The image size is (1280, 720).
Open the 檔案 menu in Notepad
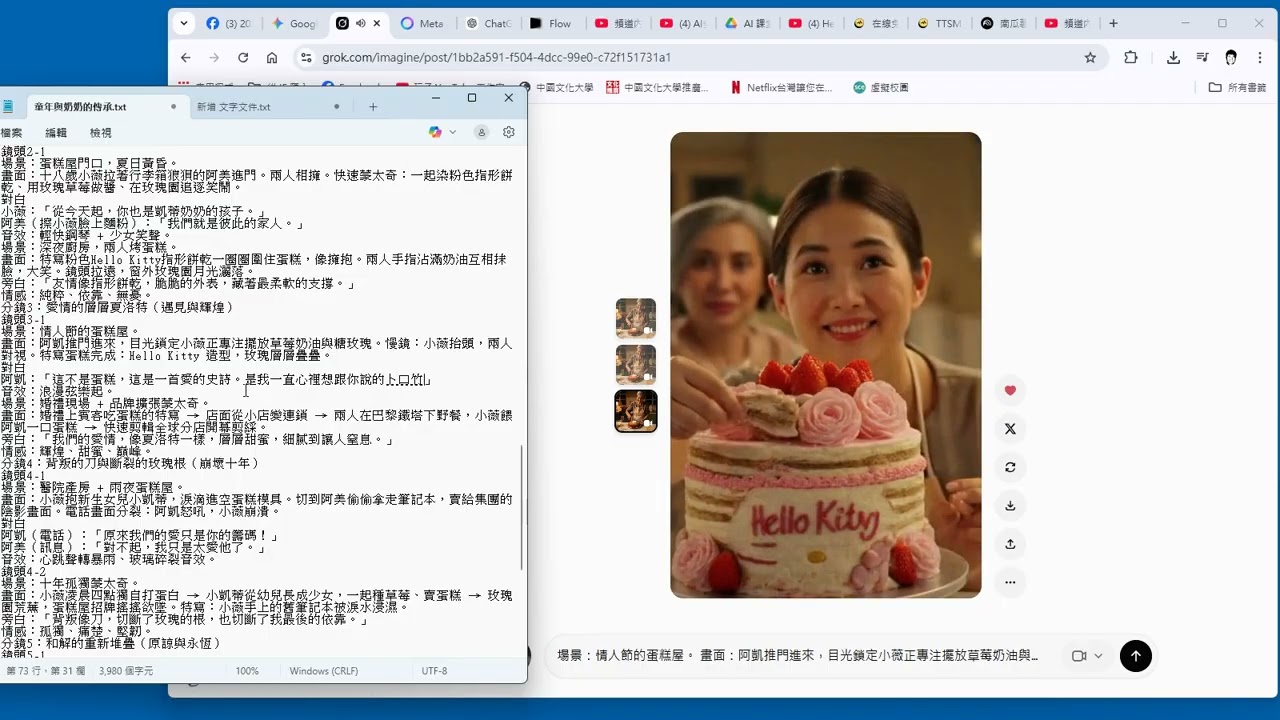coord(12,132)
